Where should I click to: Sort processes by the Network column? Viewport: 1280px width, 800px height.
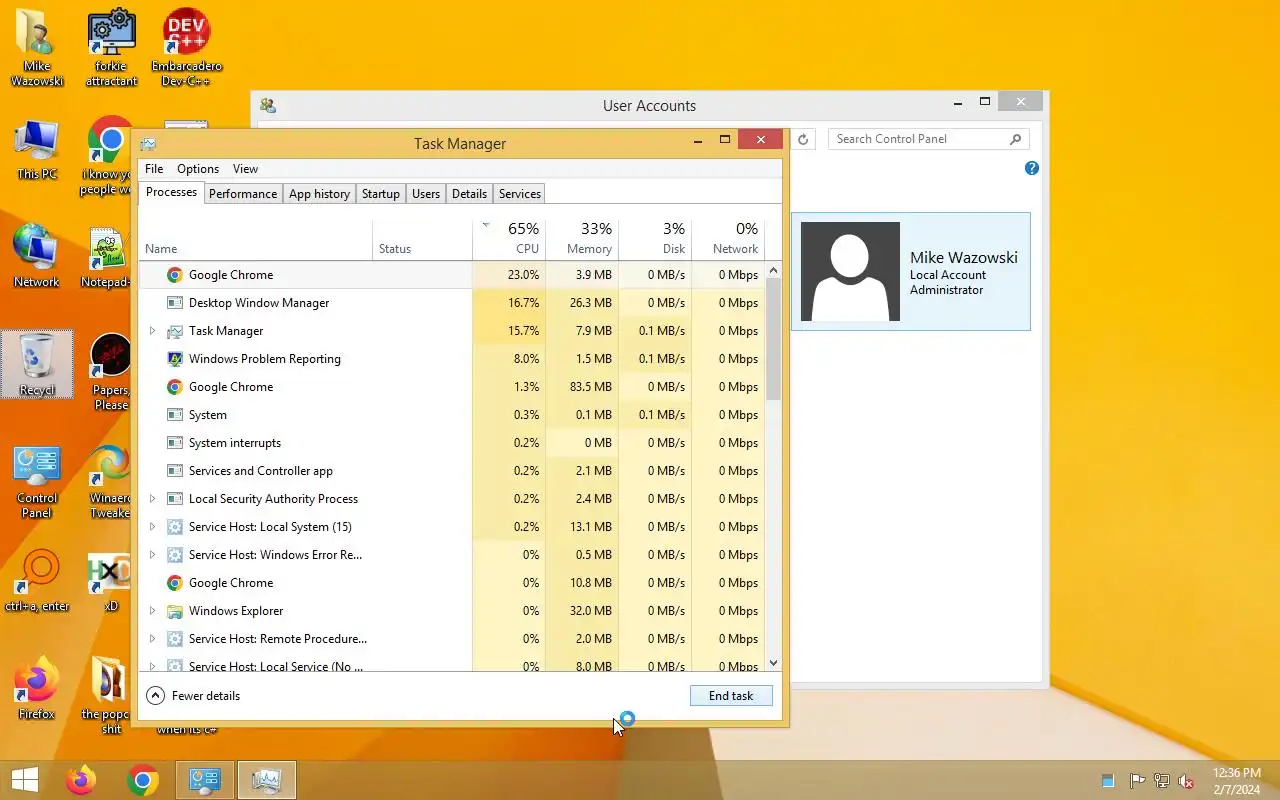(728, 239)
